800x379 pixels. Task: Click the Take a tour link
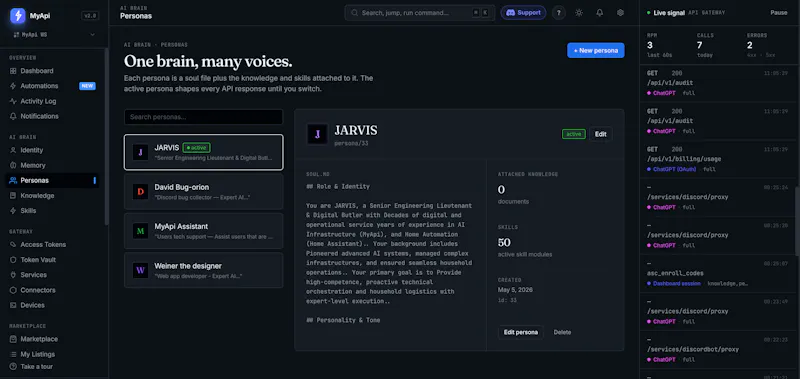36,367
